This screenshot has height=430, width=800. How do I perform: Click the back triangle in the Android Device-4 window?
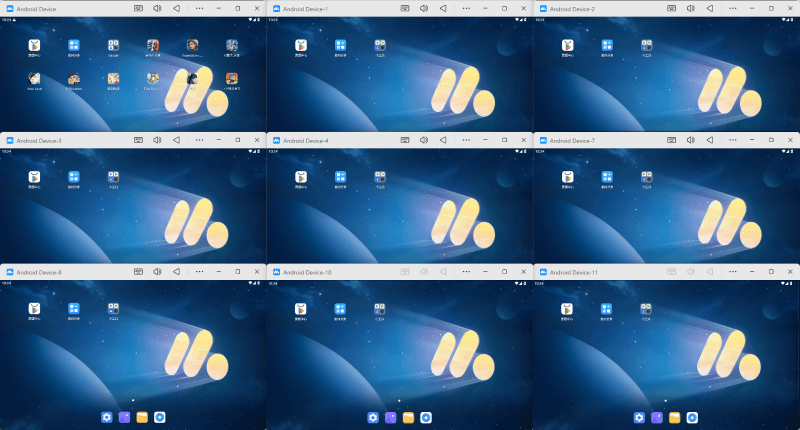pos(443,140)
